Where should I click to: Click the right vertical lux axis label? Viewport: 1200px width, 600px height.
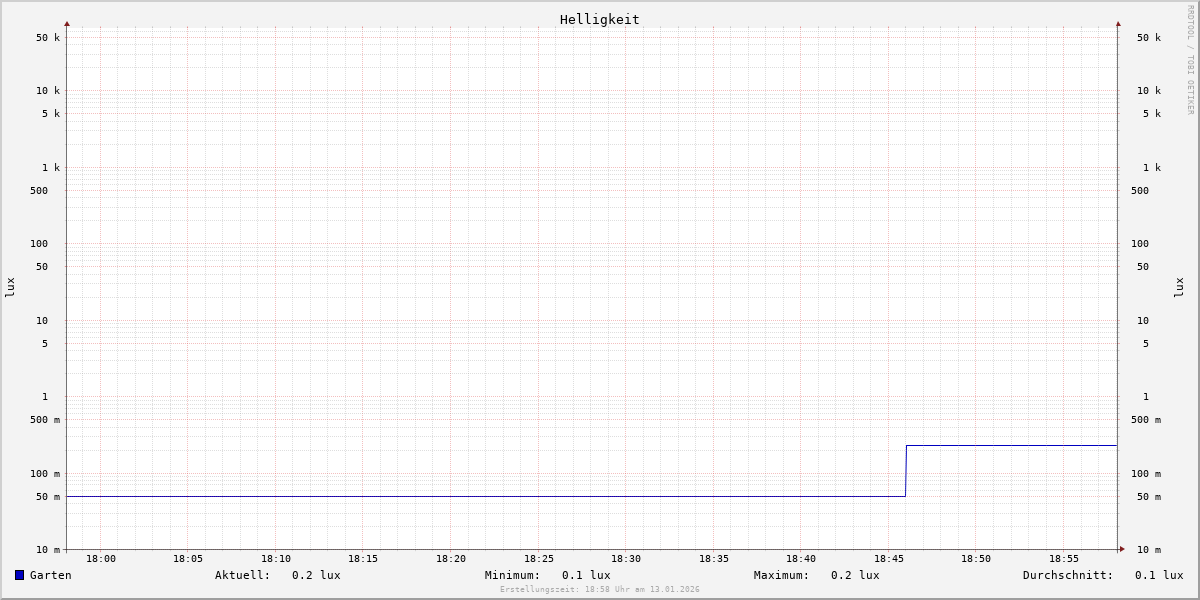tap(1179, 287)
